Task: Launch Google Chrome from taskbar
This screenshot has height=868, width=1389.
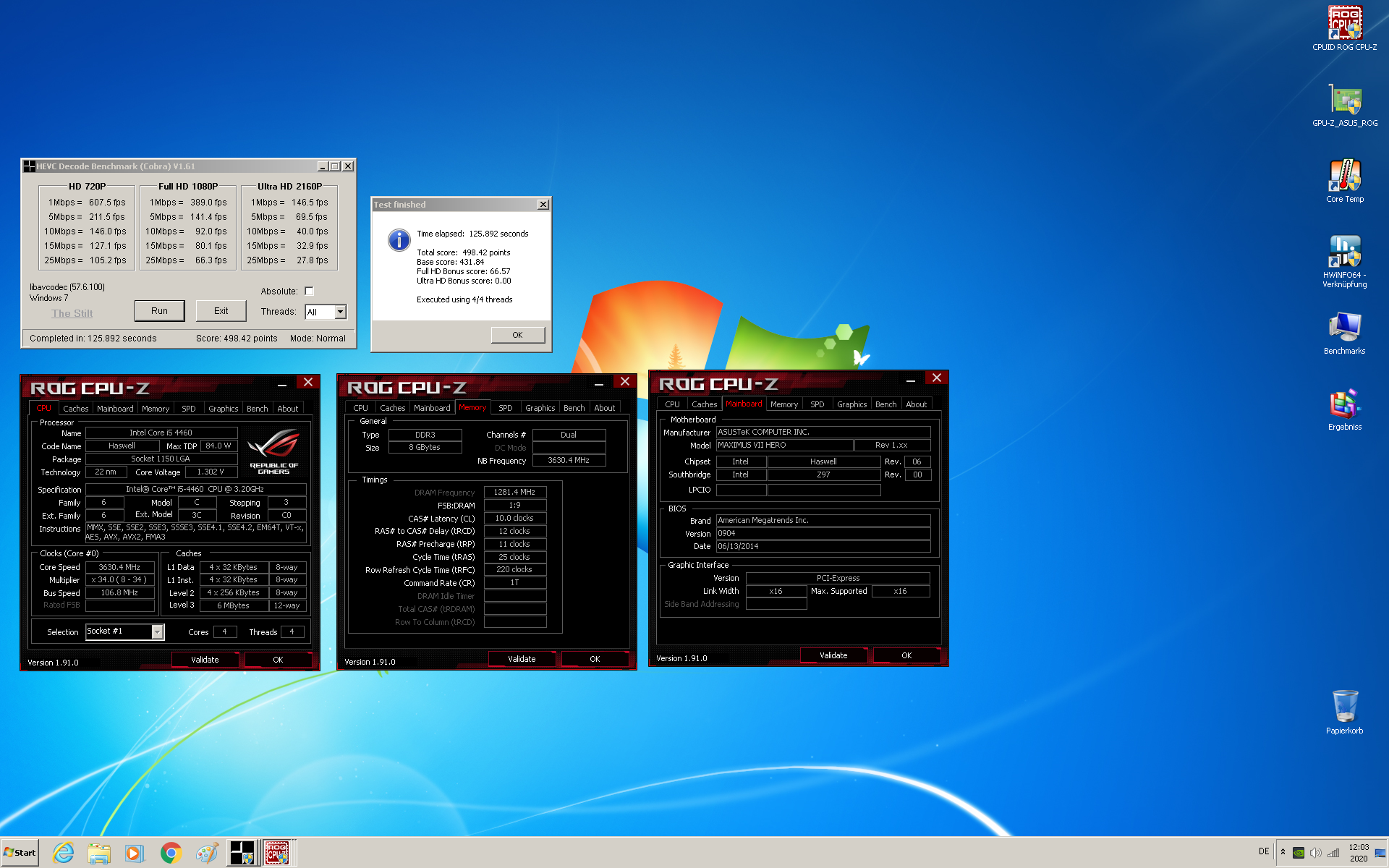Action: point(171,853)
